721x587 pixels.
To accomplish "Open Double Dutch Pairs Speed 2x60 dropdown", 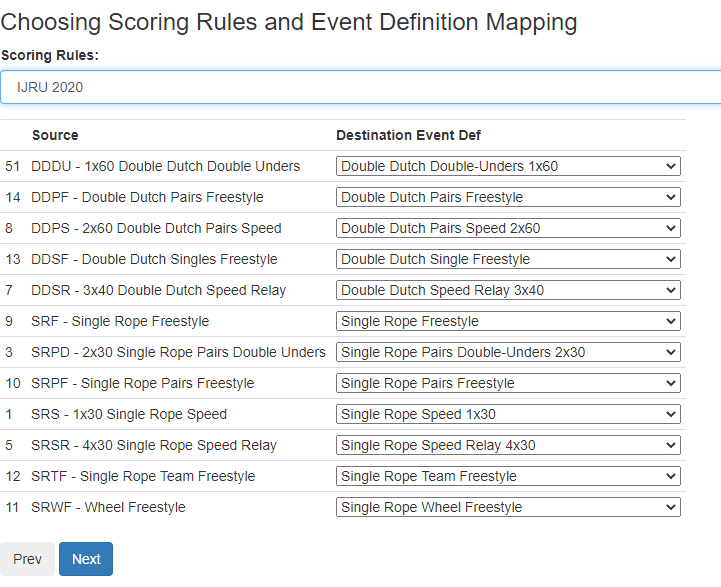I will [508, 228].
